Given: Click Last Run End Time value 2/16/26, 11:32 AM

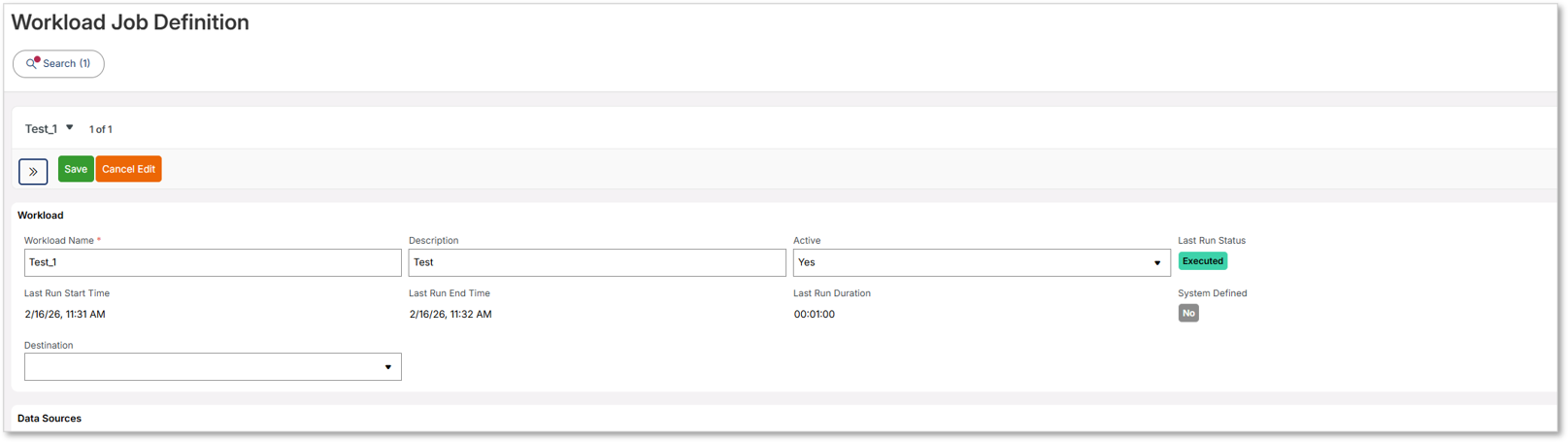Looking at the screenshot, I should 450,314.
